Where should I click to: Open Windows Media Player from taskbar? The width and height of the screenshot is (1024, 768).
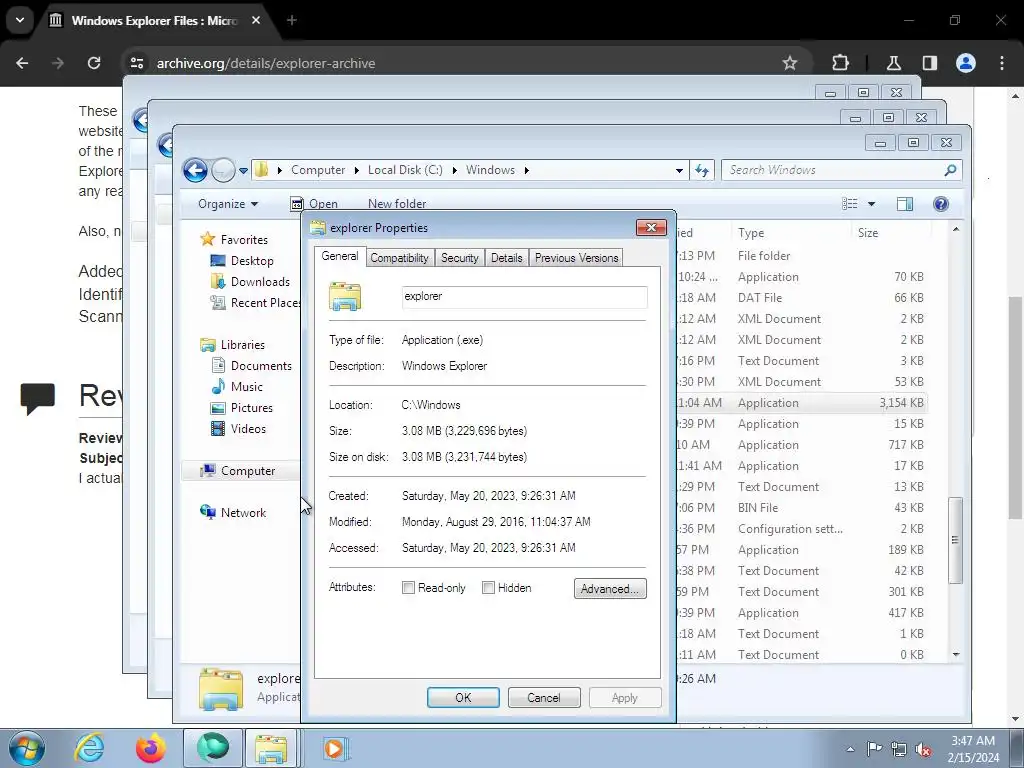coord(335,748)
